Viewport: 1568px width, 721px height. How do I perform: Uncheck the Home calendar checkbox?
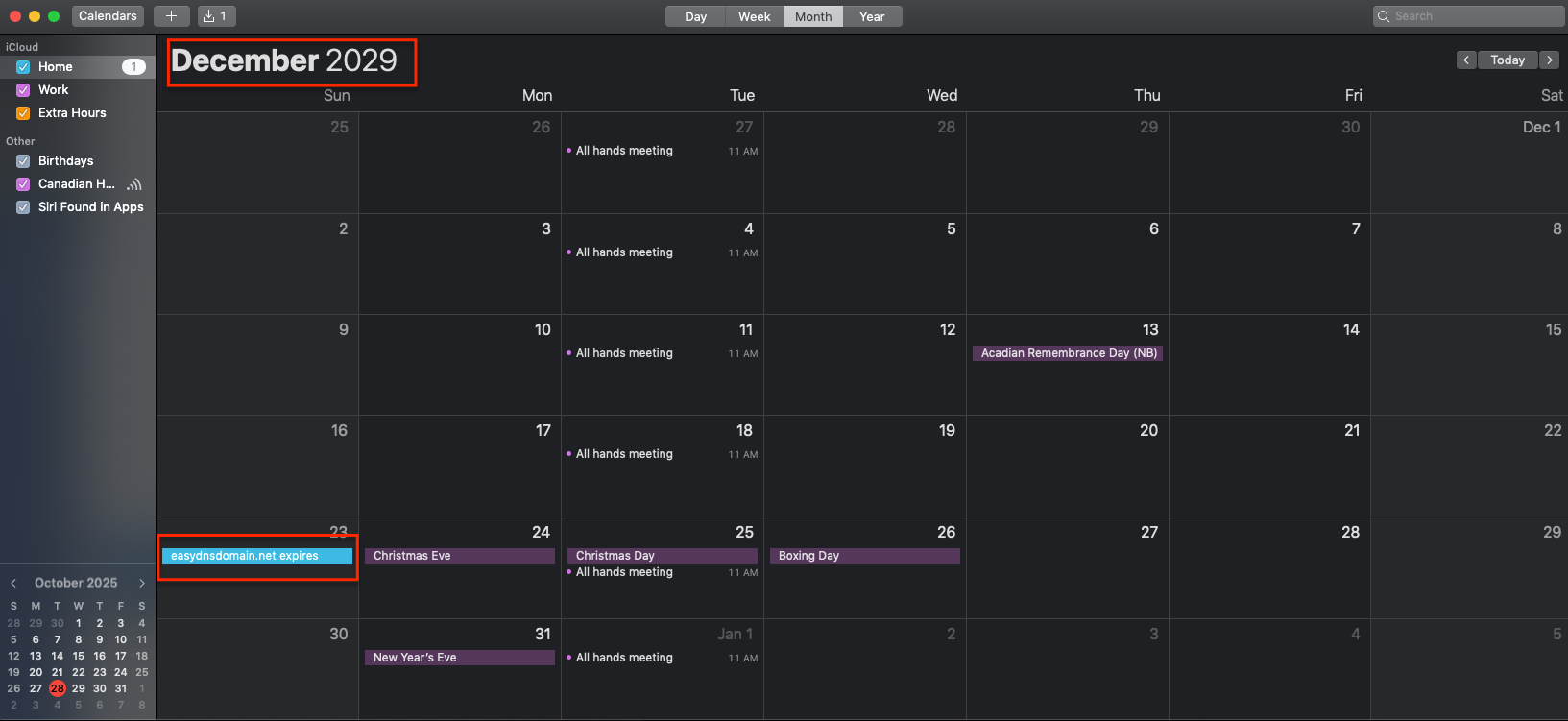(x=23, y=67)
